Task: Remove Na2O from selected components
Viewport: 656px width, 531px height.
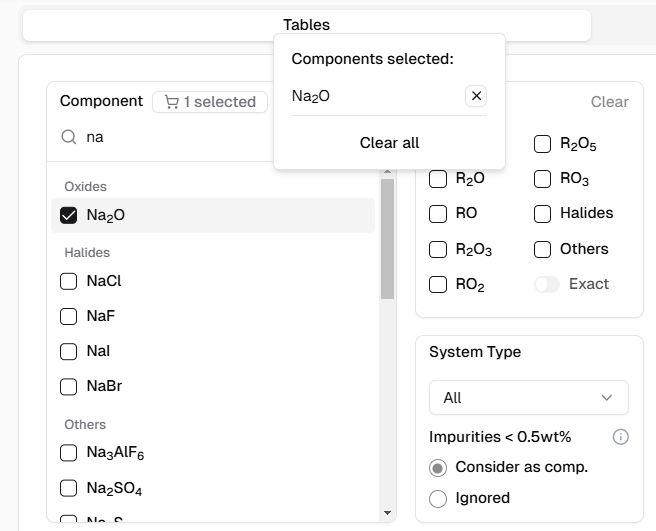Action: pyautogui.click(x=476, y=96)
